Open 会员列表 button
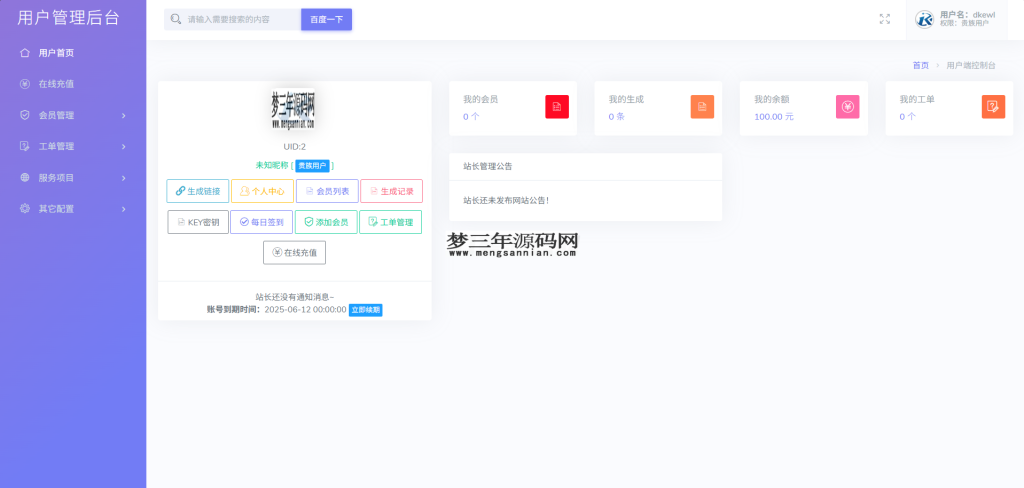1024x488 pixels. coord(327,191)
